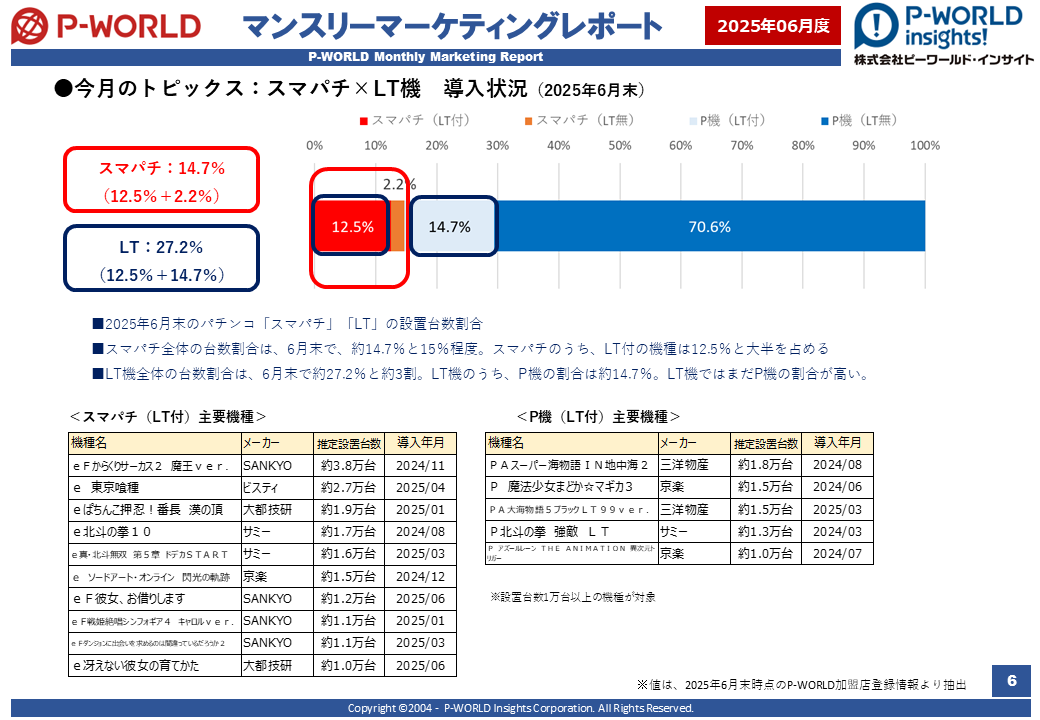Click the bullet about LT機全体の台数割合
Screen dimensions: 1040x720
(481, 374)
